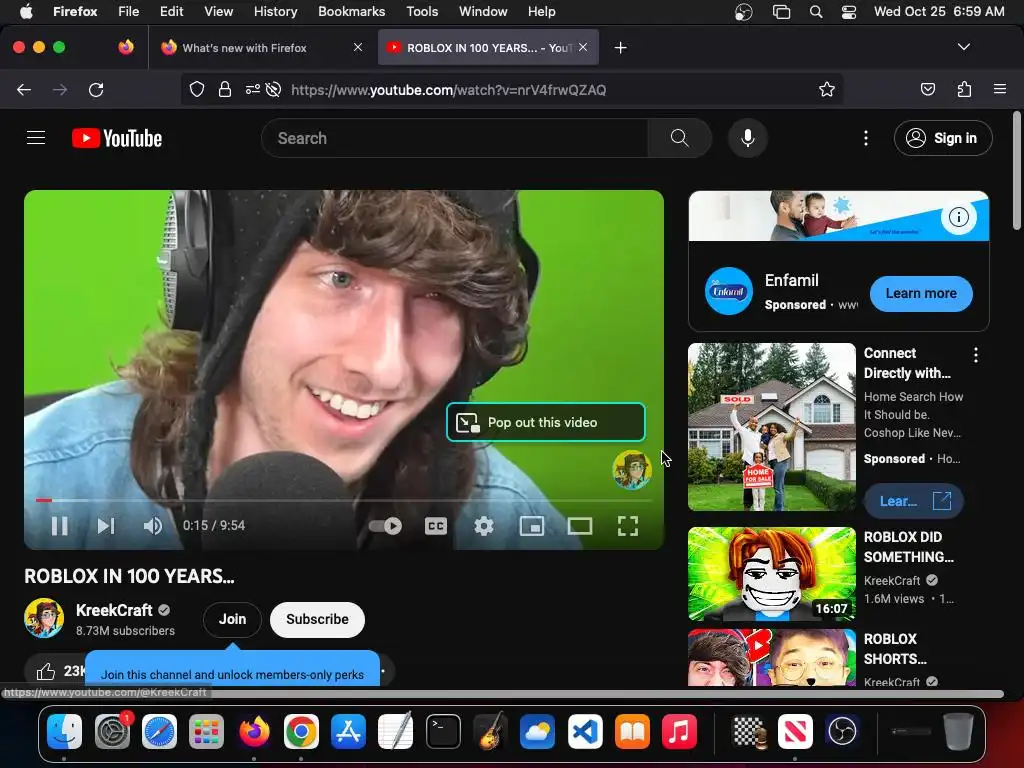List all tabs dropdown arrow
The height and width of the screenshot is (768, 1024).
(963, 47)
